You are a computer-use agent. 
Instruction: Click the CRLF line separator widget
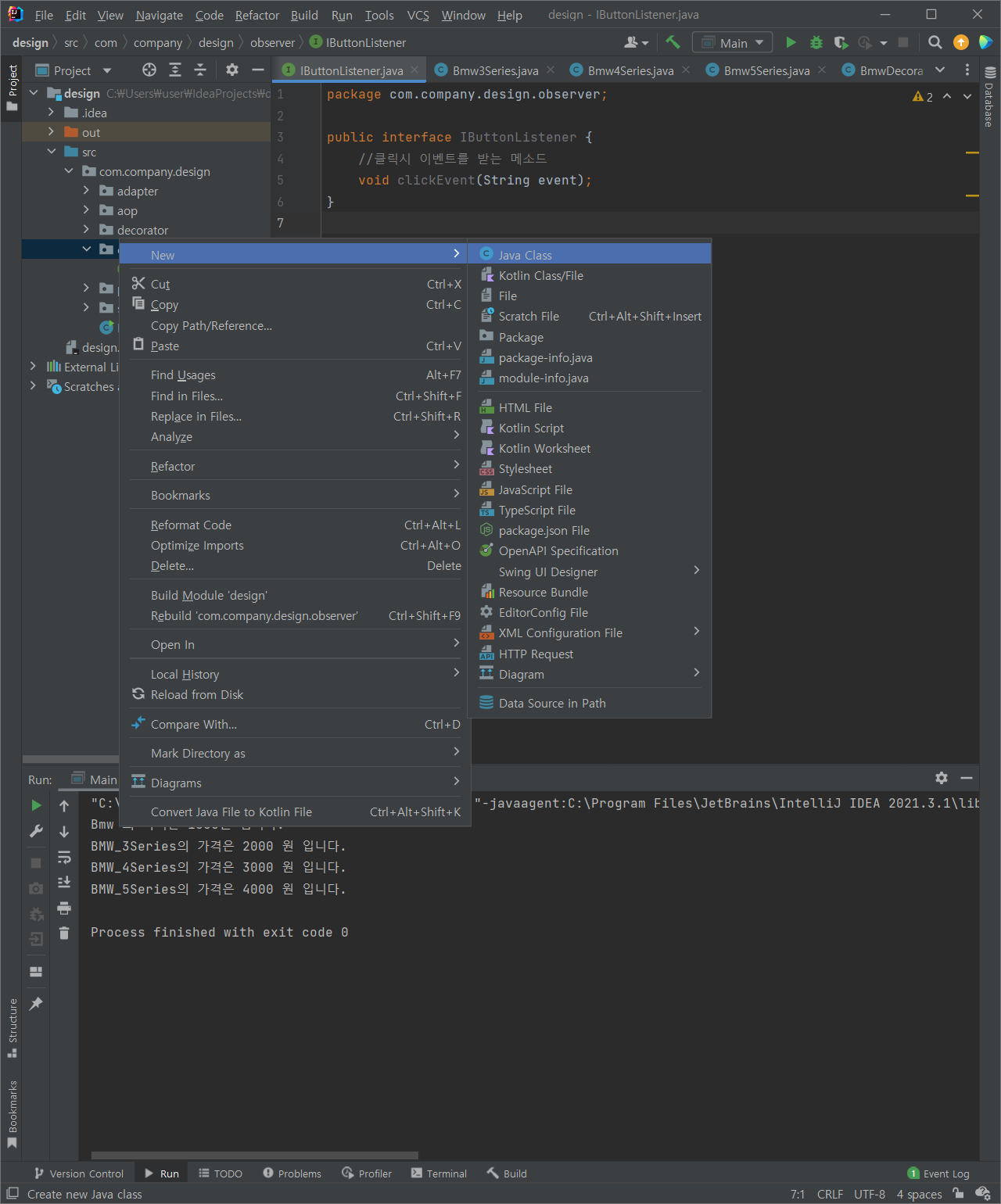[830, 1194]
